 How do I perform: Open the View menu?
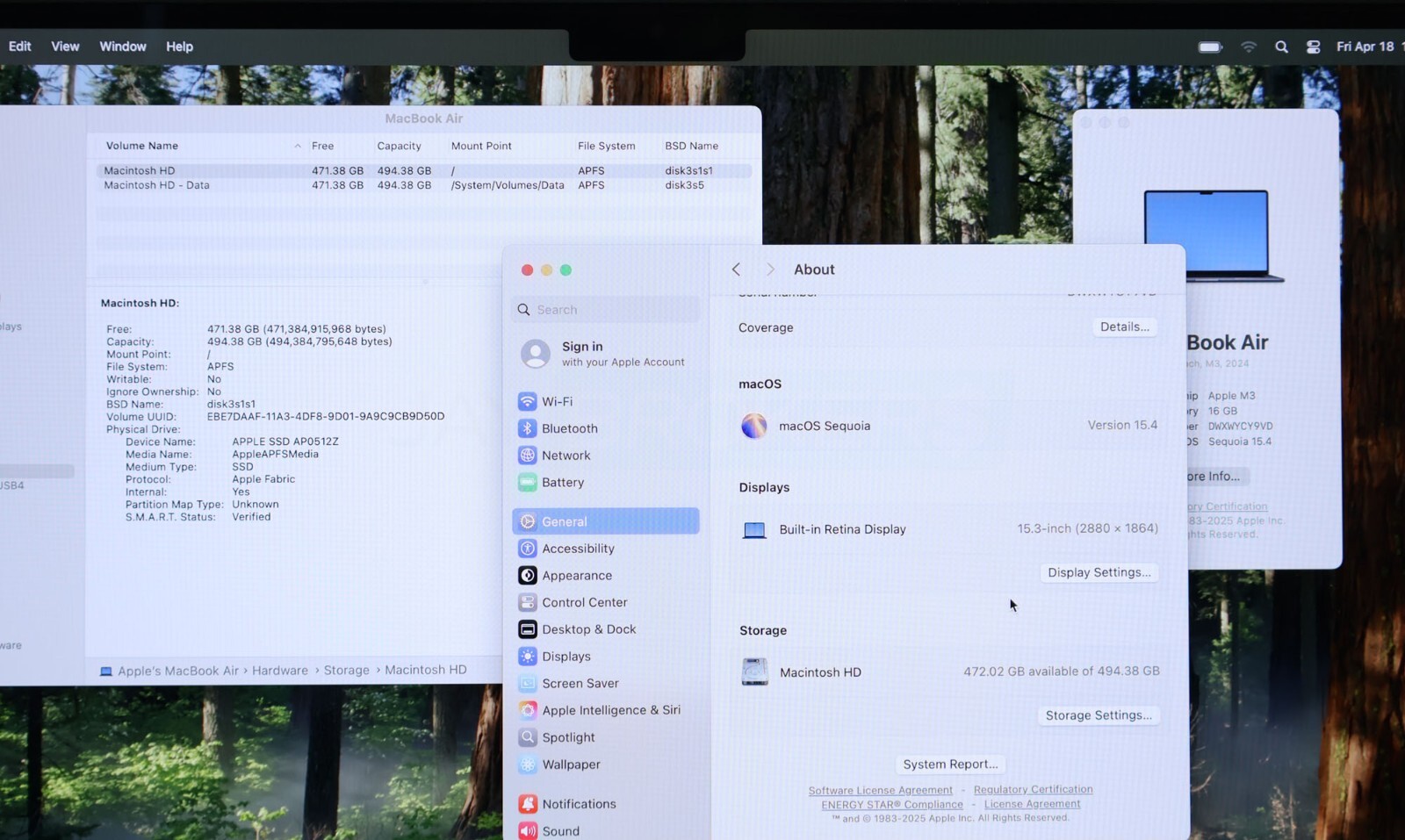pyautogui.click(x=65, y=47)
